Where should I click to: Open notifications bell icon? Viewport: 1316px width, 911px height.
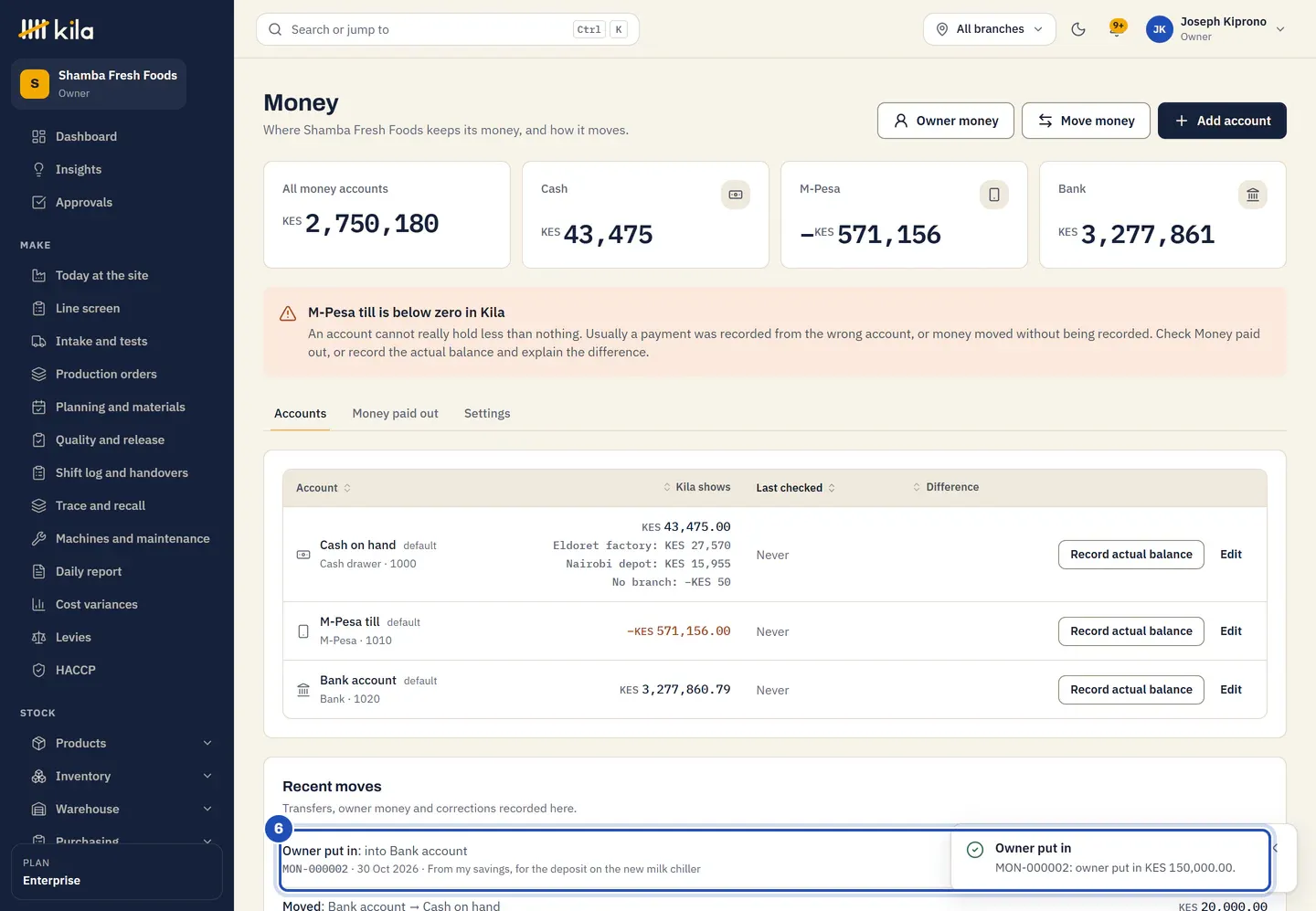1117,28
